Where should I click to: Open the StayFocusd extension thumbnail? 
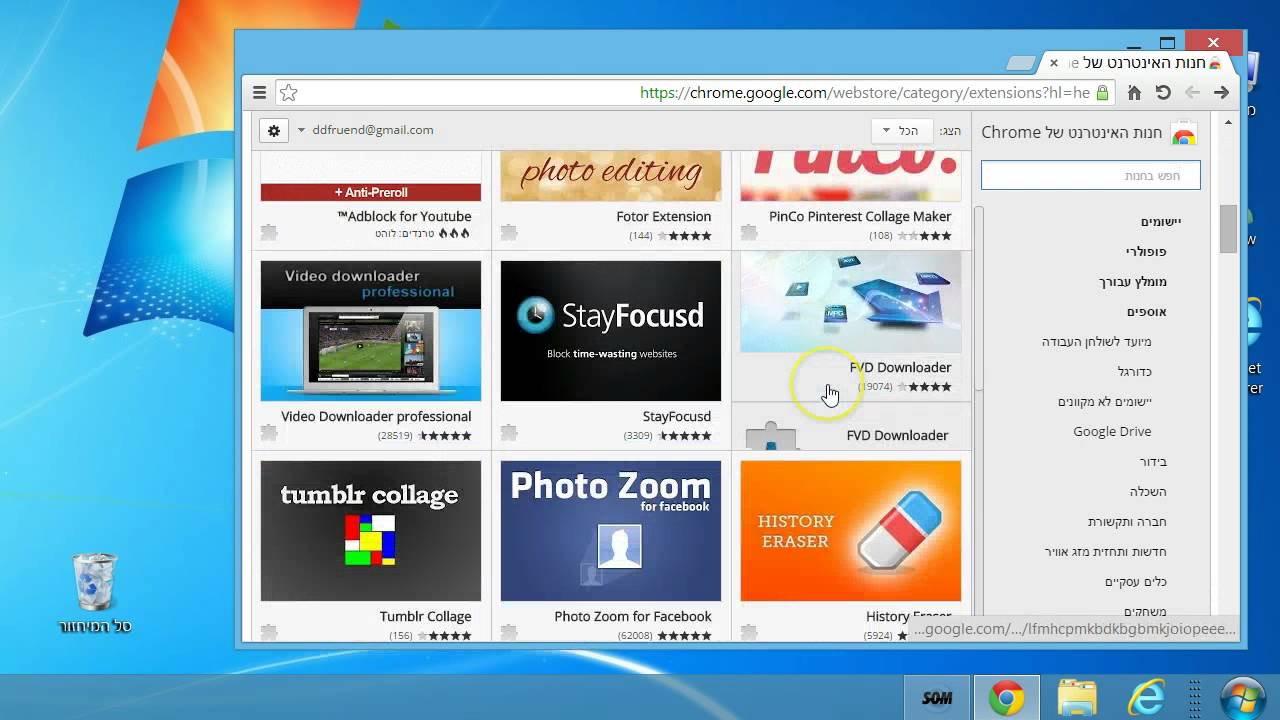[x=611, y=331]
